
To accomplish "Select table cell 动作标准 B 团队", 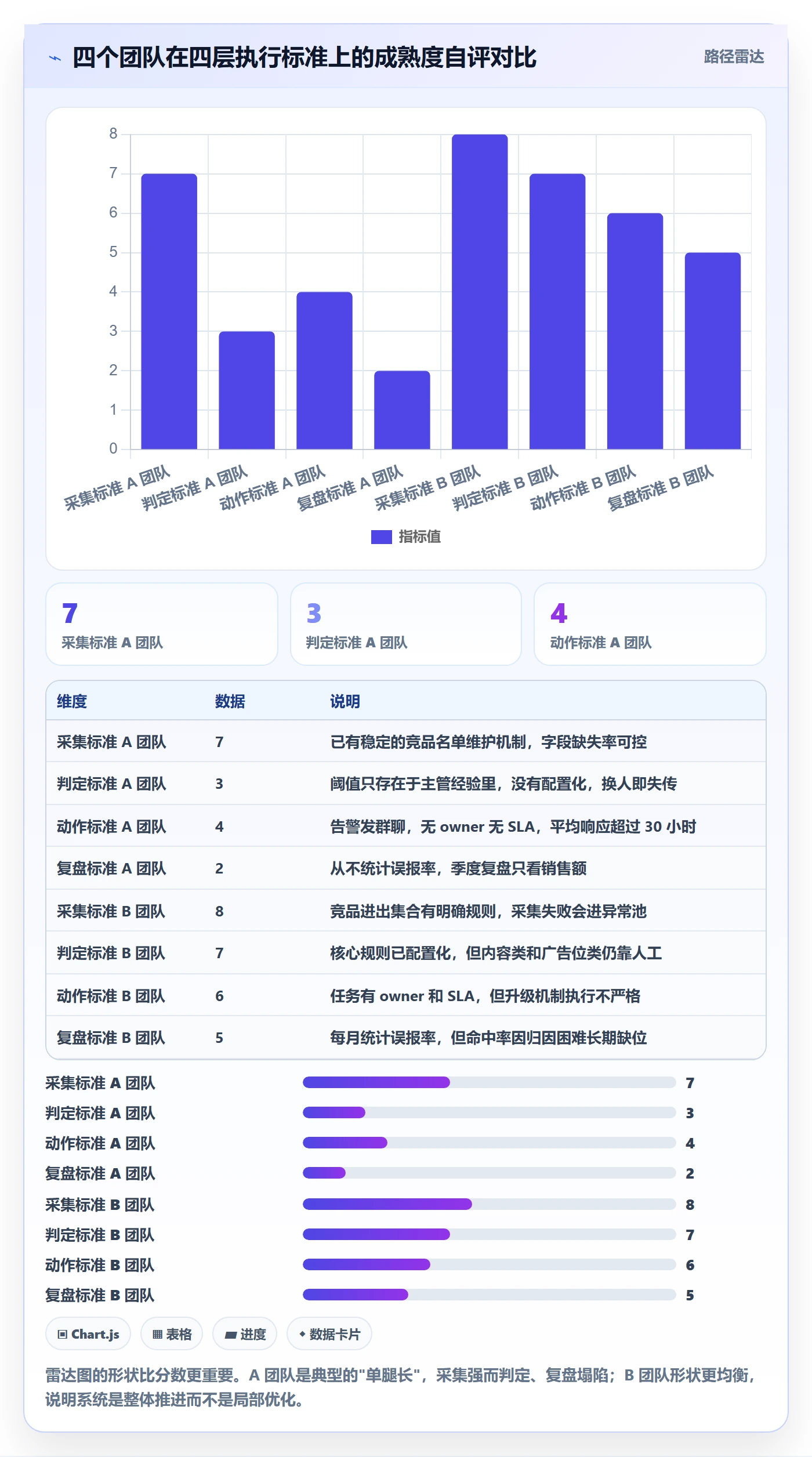I will [x=111, y=996].
